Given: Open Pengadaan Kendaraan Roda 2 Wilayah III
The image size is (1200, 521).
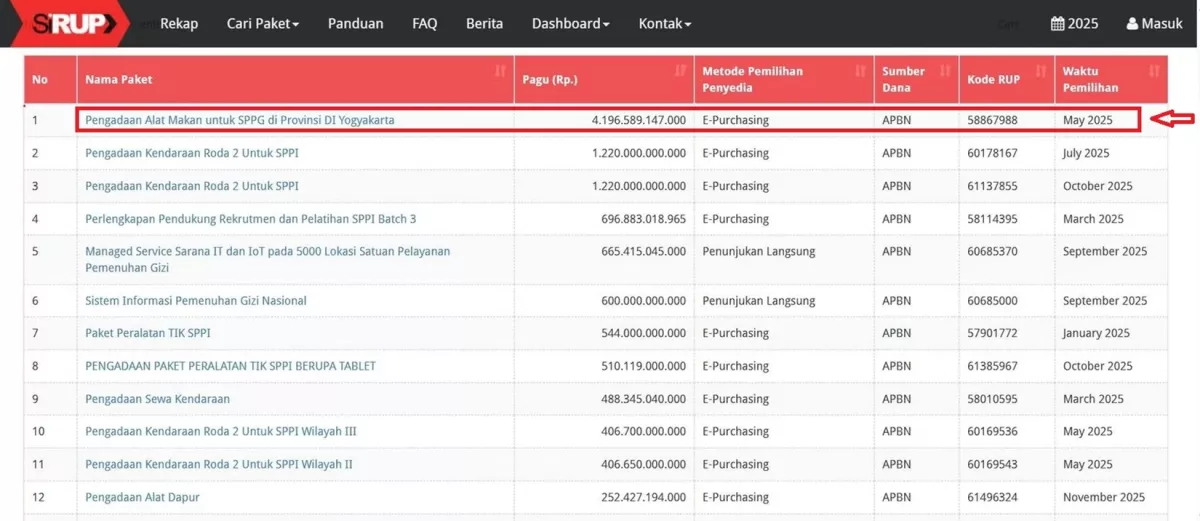Looking at the screenshot, I should point(221,431).
